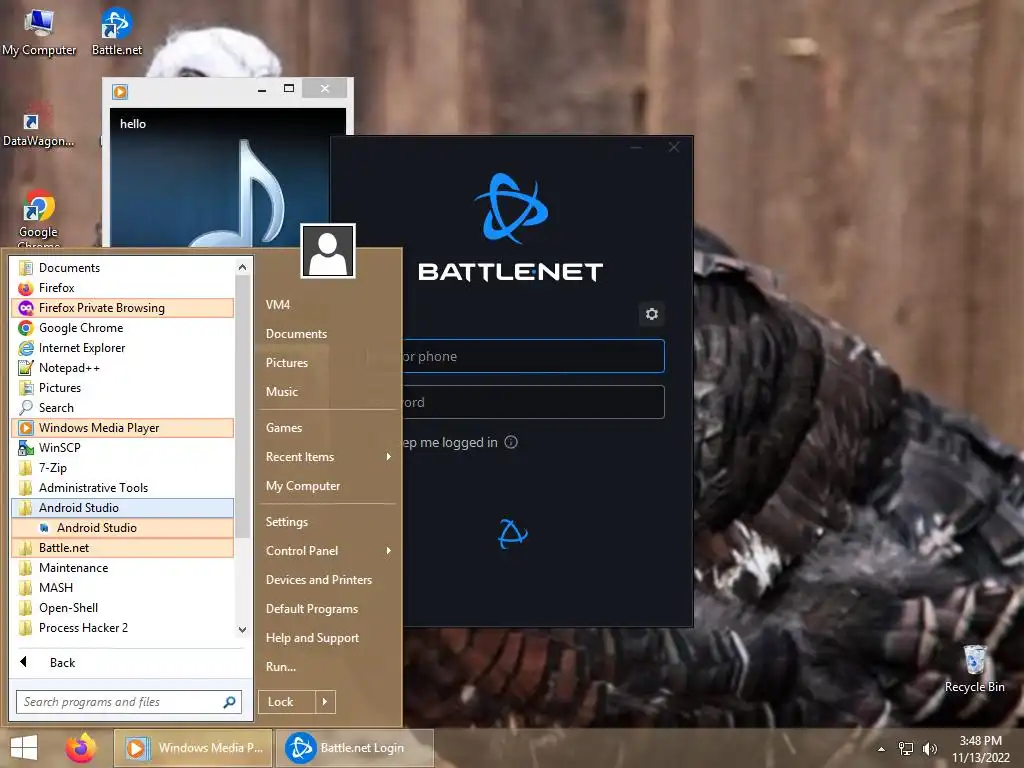Expand the 7-Zip folder
The image size is (1024, 768).
tap(123, 468)
